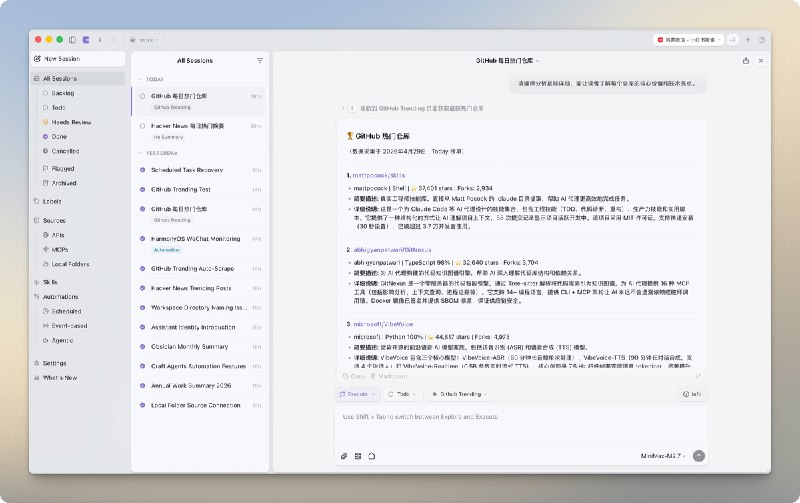This screenshot has width=800, height=503.
Task: Open the help icon in the top-right corner
Action: pos(762,40)
